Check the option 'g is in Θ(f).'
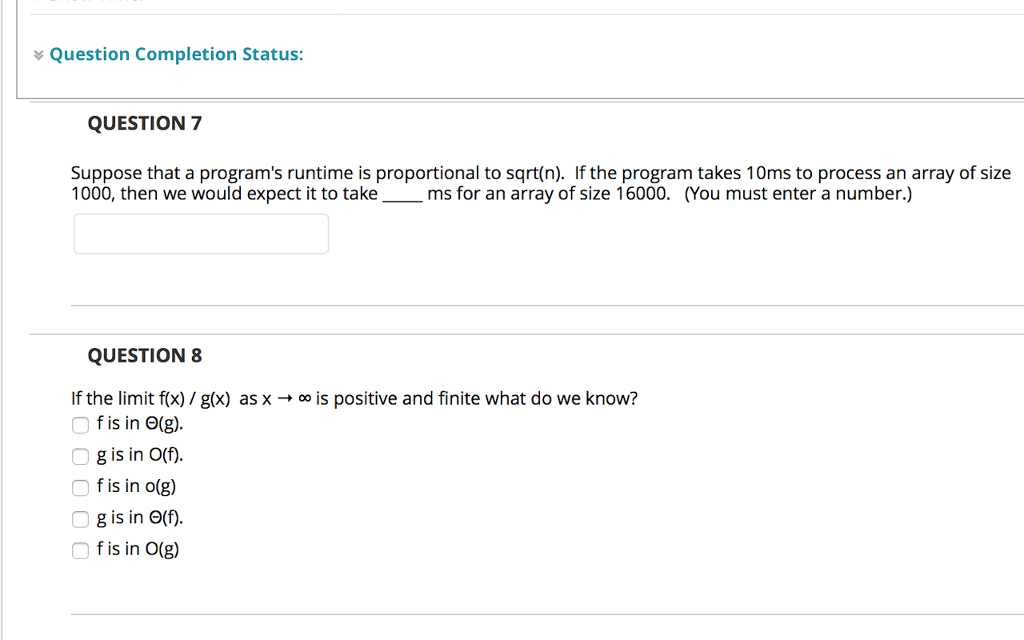This screenshot has height=640, width=1024. (80, 518)
